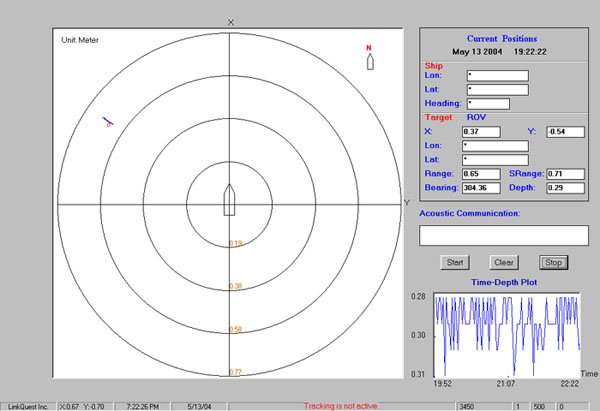This screenshot has height=411, width=600.
Task: Select the target Range field
Action: click(482, 174)
